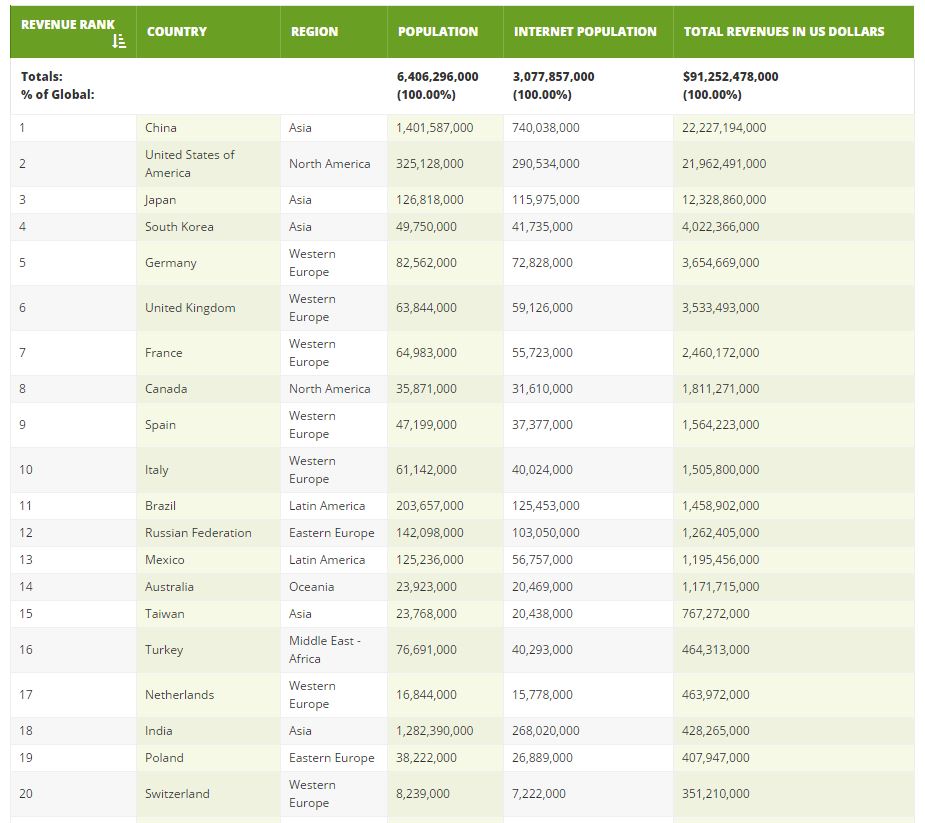Click the Totals label
925x823 pixels.
pos(41,77)
